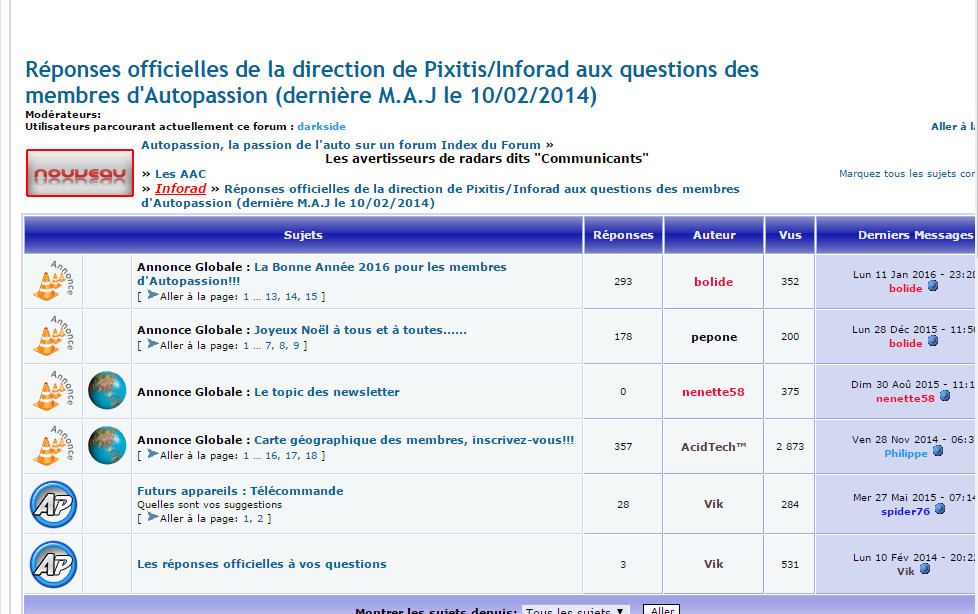Click the announcement cone icon for 'Joyeux Noël'
Screen dimensions: 978x614
[53, 336]
